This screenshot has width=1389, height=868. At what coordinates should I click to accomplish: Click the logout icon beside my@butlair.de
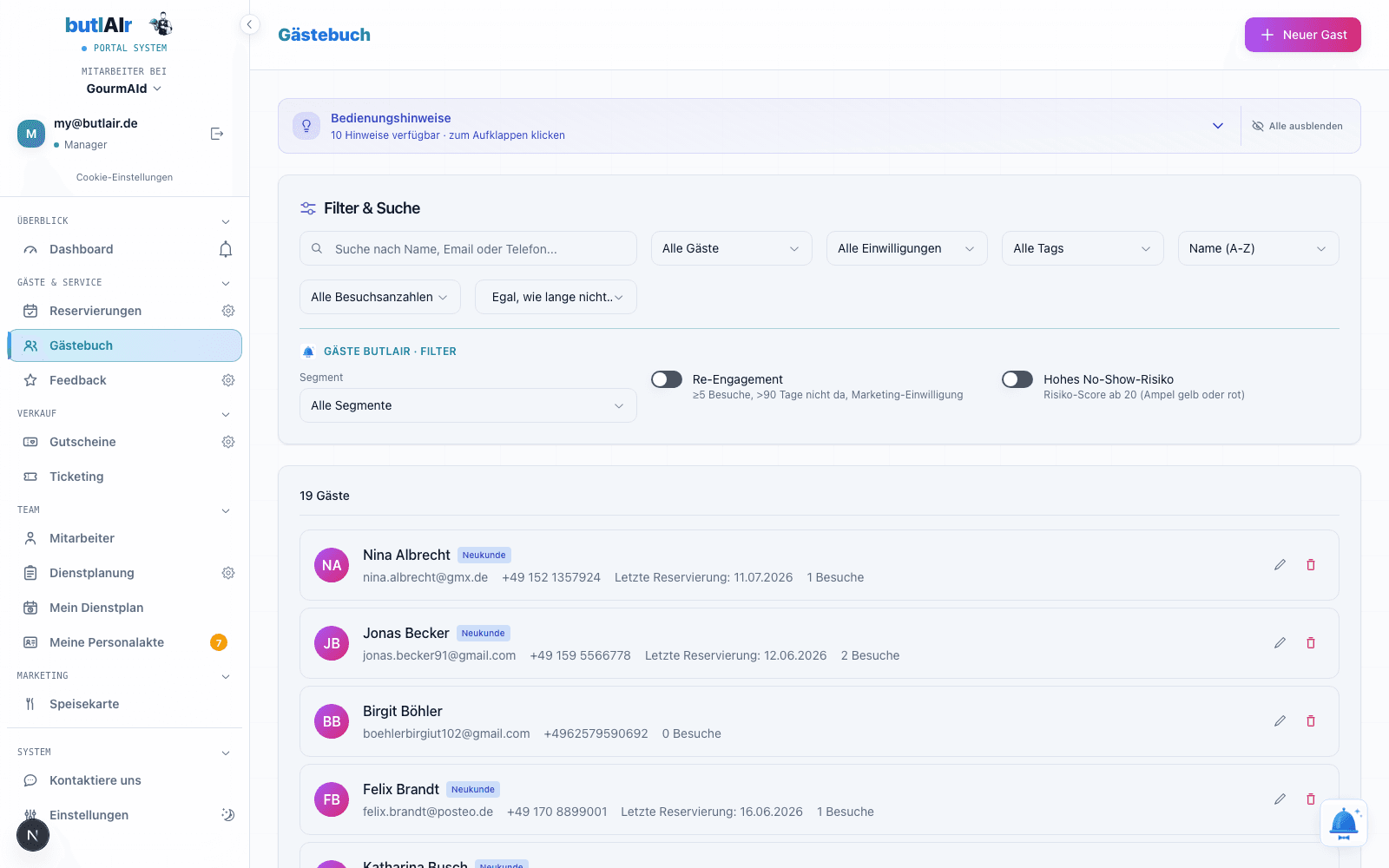coord(217,134)
